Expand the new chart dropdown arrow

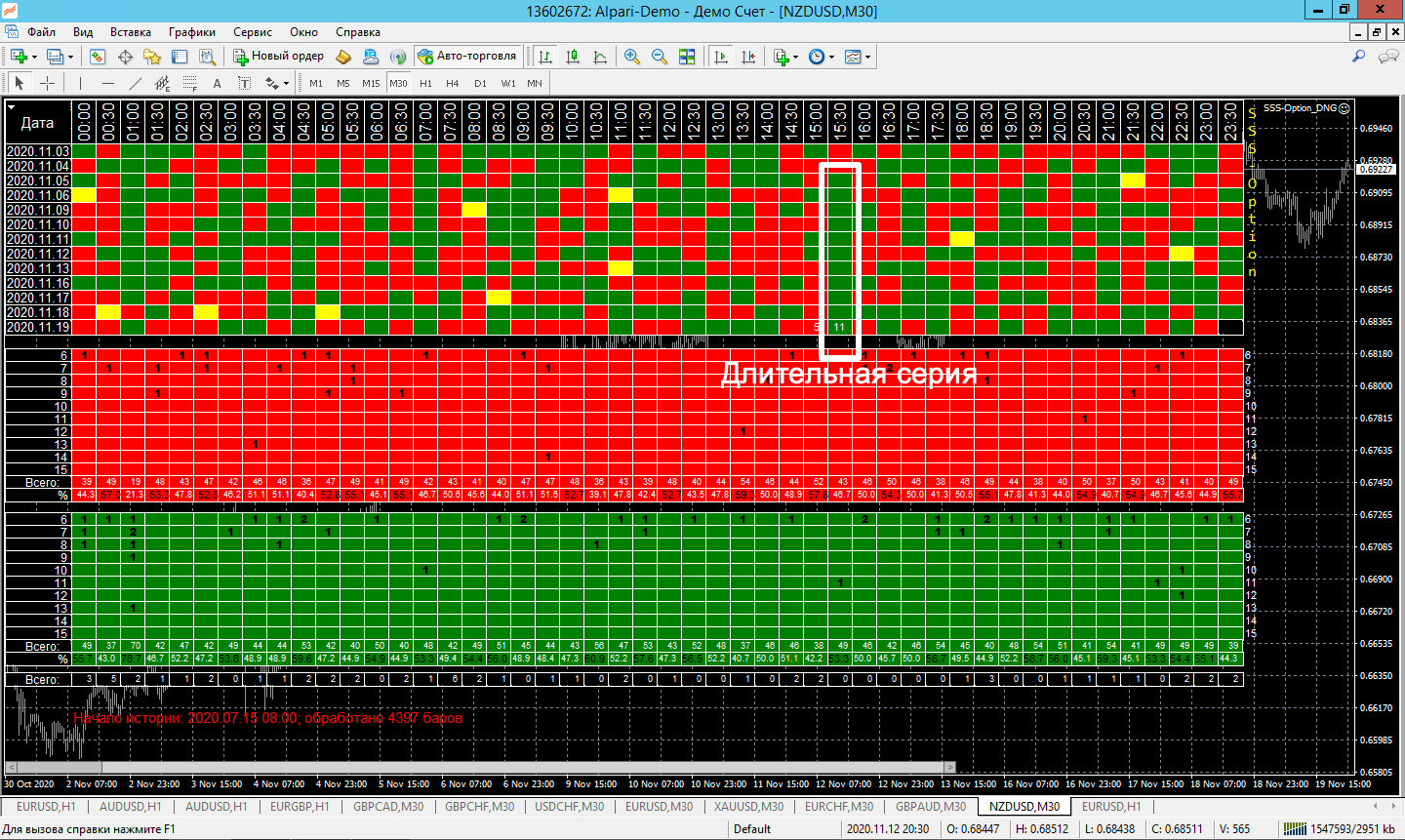[x=34, y=57]
